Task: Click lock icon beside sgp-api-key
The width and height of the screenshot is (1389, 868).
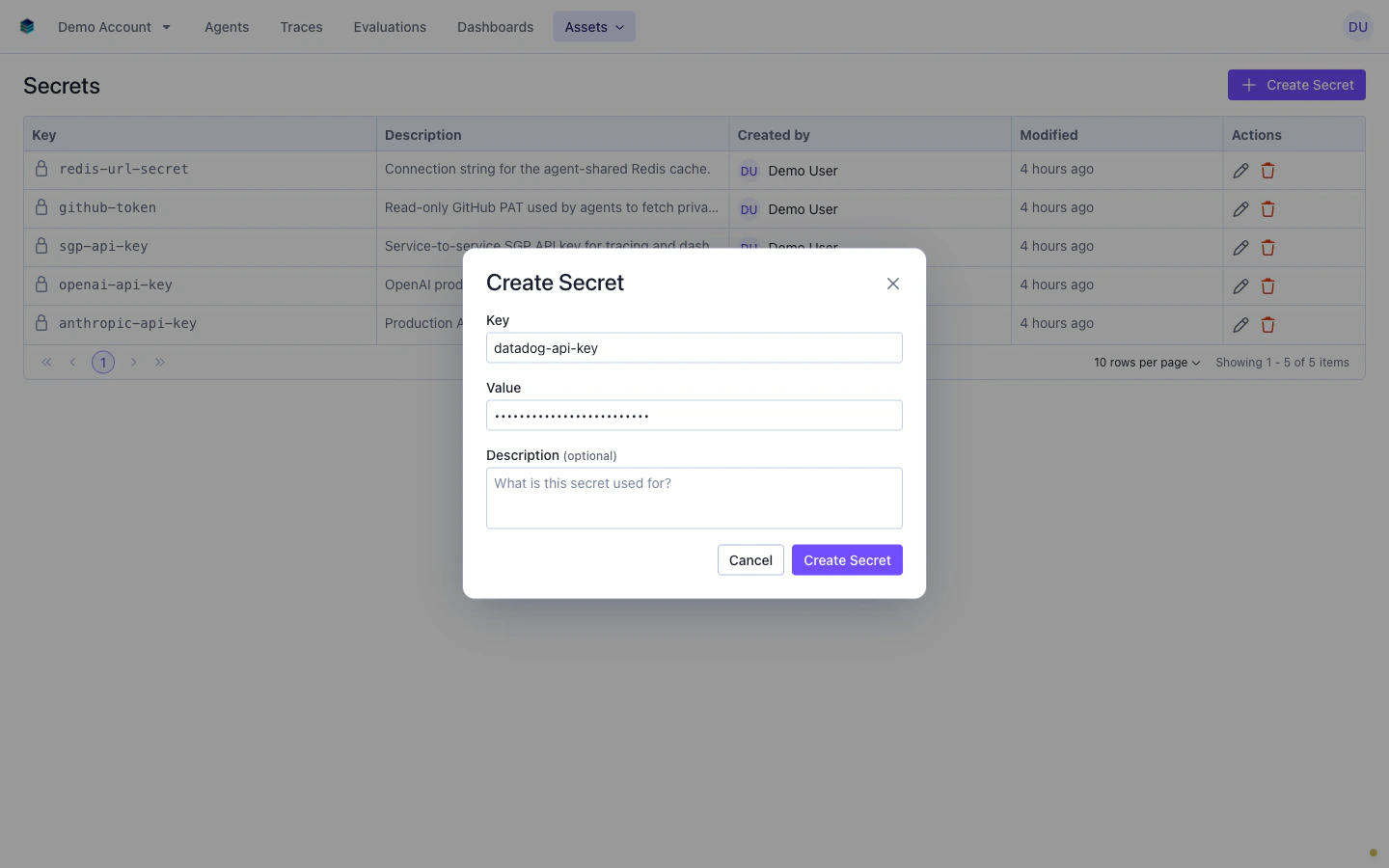Action: 41,246
